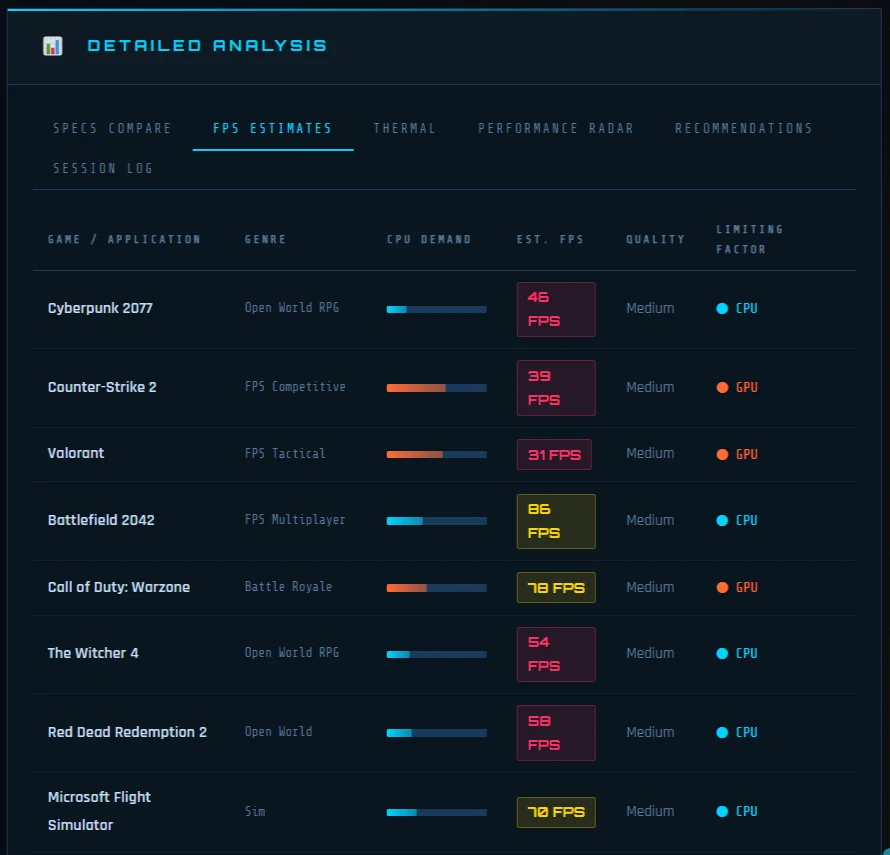This screenshot has width=890, height=855.
Task: Open the Performance Radar tab
Action: (555, 129)
